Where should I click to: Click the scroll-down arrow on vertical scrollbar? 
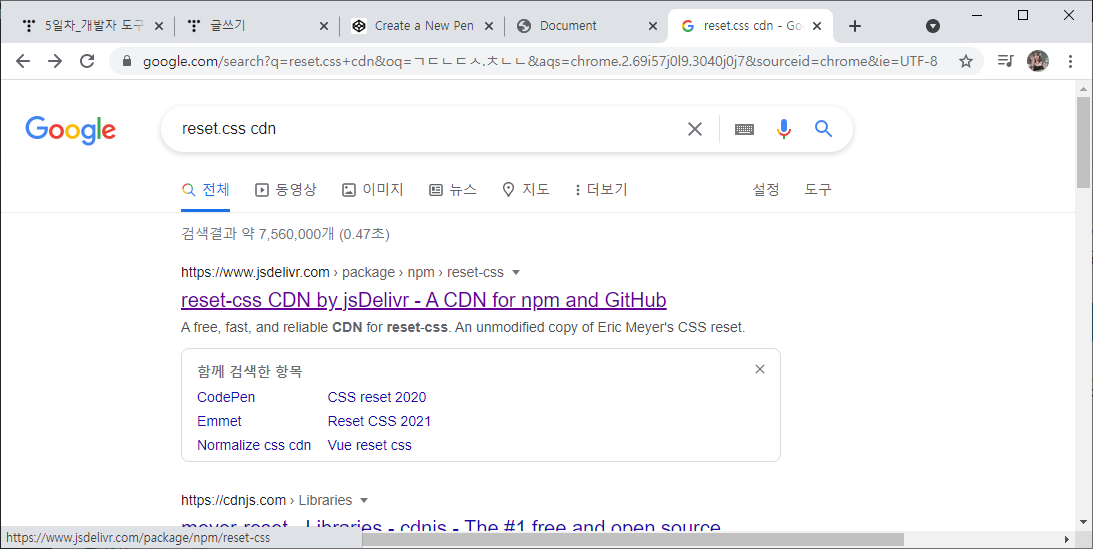pyautogui.click(x=1083, y=521)
